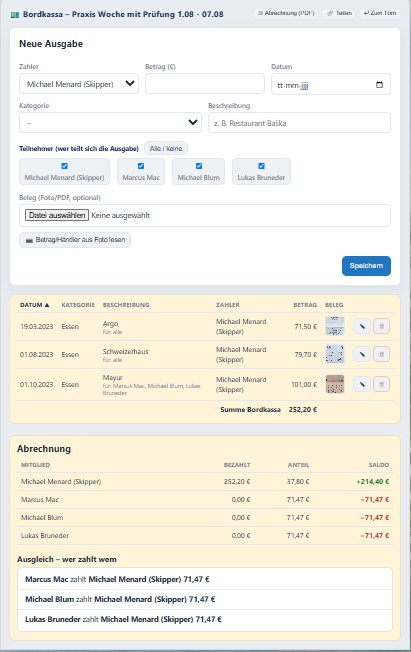Viewport: 411px width, 652px height.
Task: Toggle Lukas Bruneder participant checkbox
Action: point(261,166)
